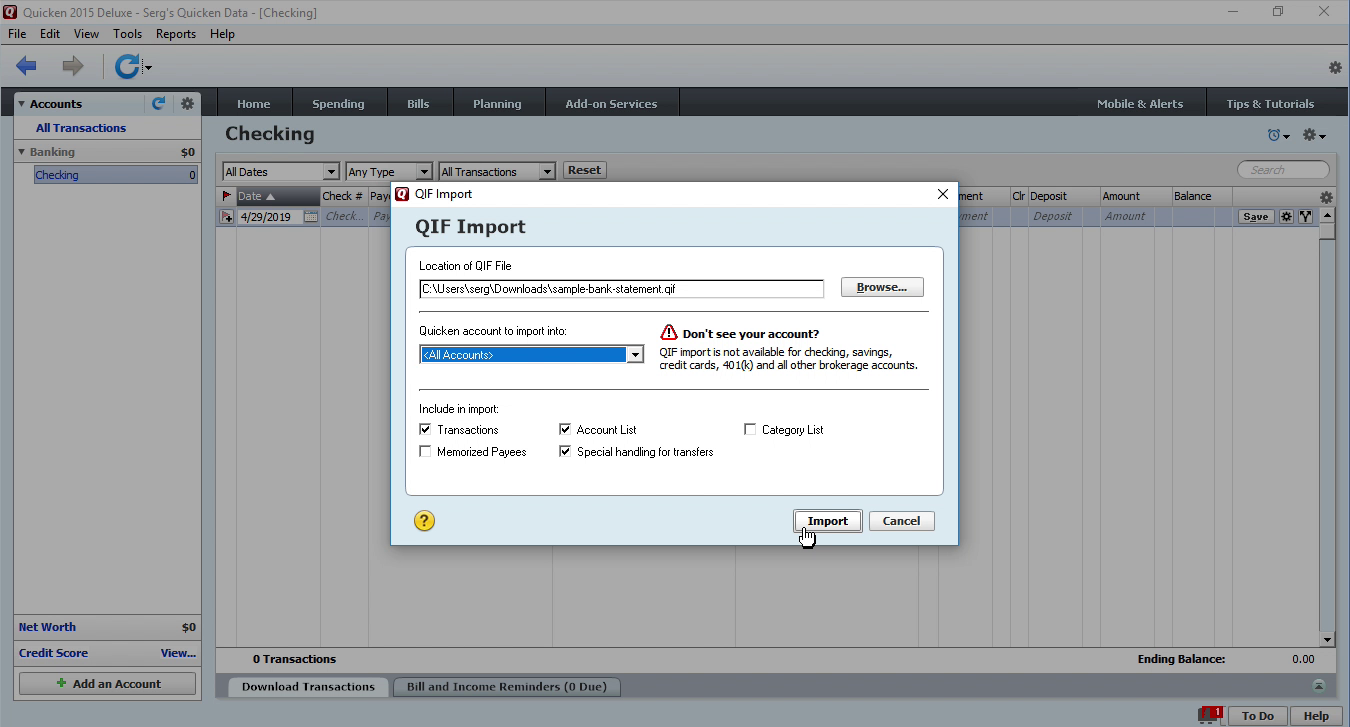1350x727 pixels.
Task: Open alerts icon with red badge
Action: click(1211, 714)
